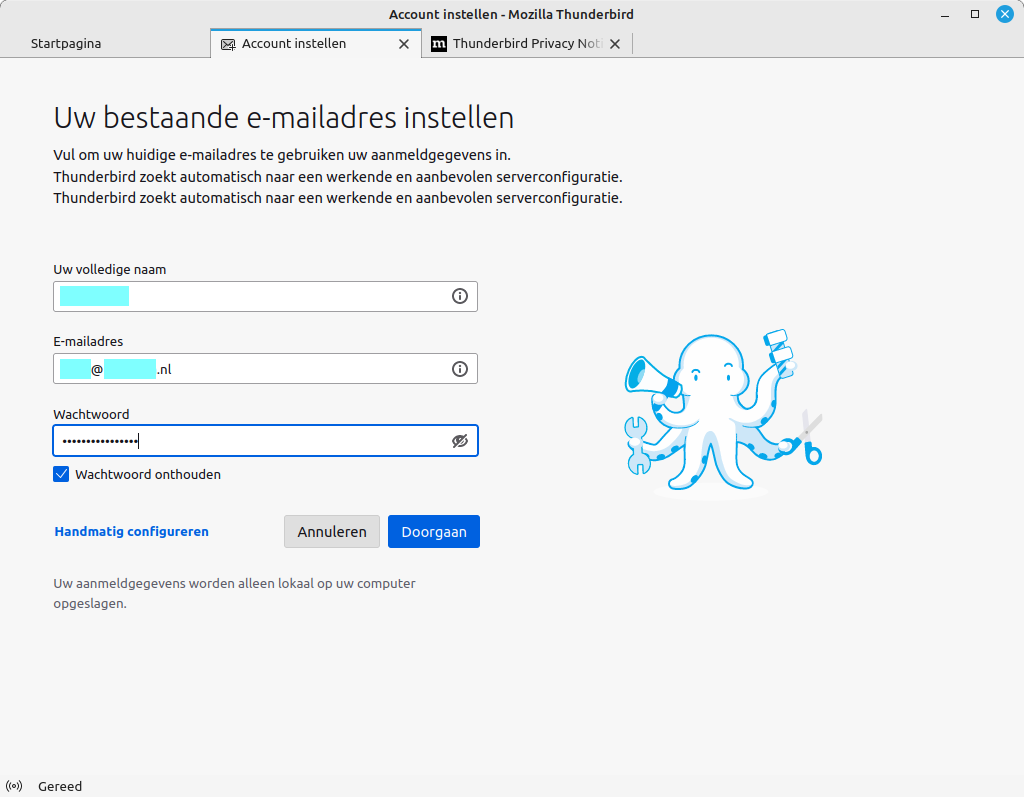
Task: Close the Thunderbird Privacy Notice tab
Action: pos(616,44)
